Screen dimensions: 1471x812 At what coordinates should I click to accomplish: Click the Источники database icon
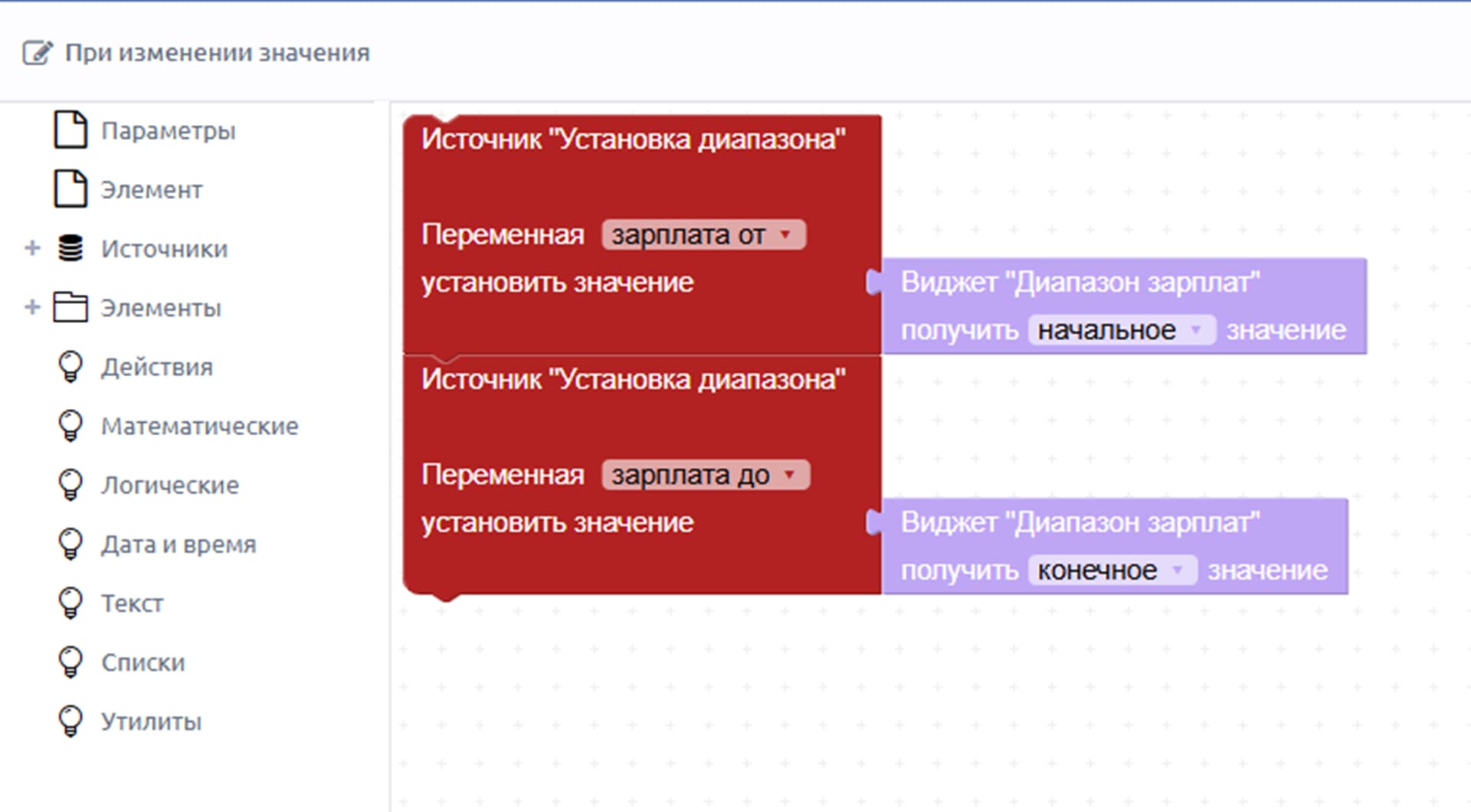(70, 248)
